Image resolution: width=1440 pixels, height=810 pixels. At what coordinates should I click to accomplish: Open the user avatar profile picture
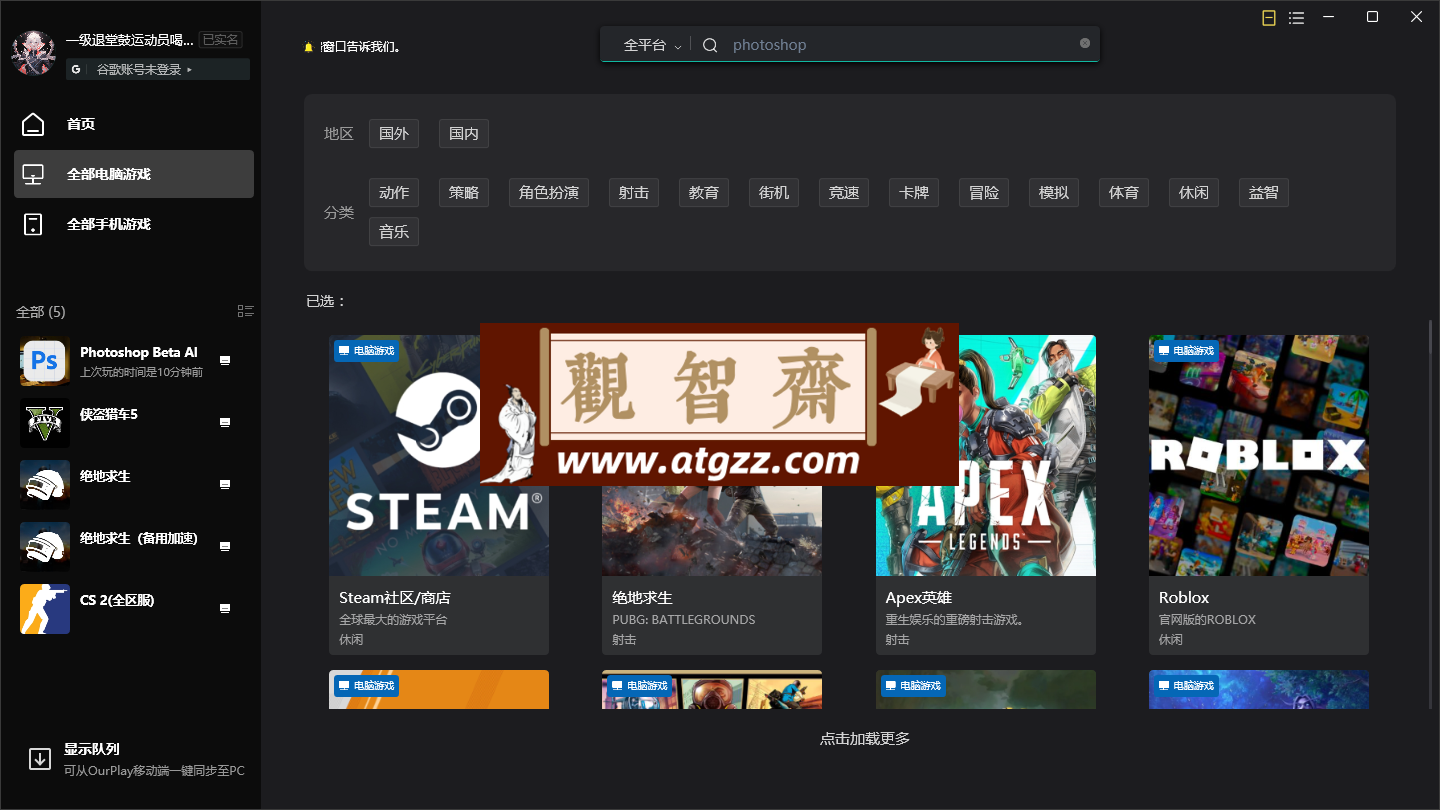[x=33, y=53]
